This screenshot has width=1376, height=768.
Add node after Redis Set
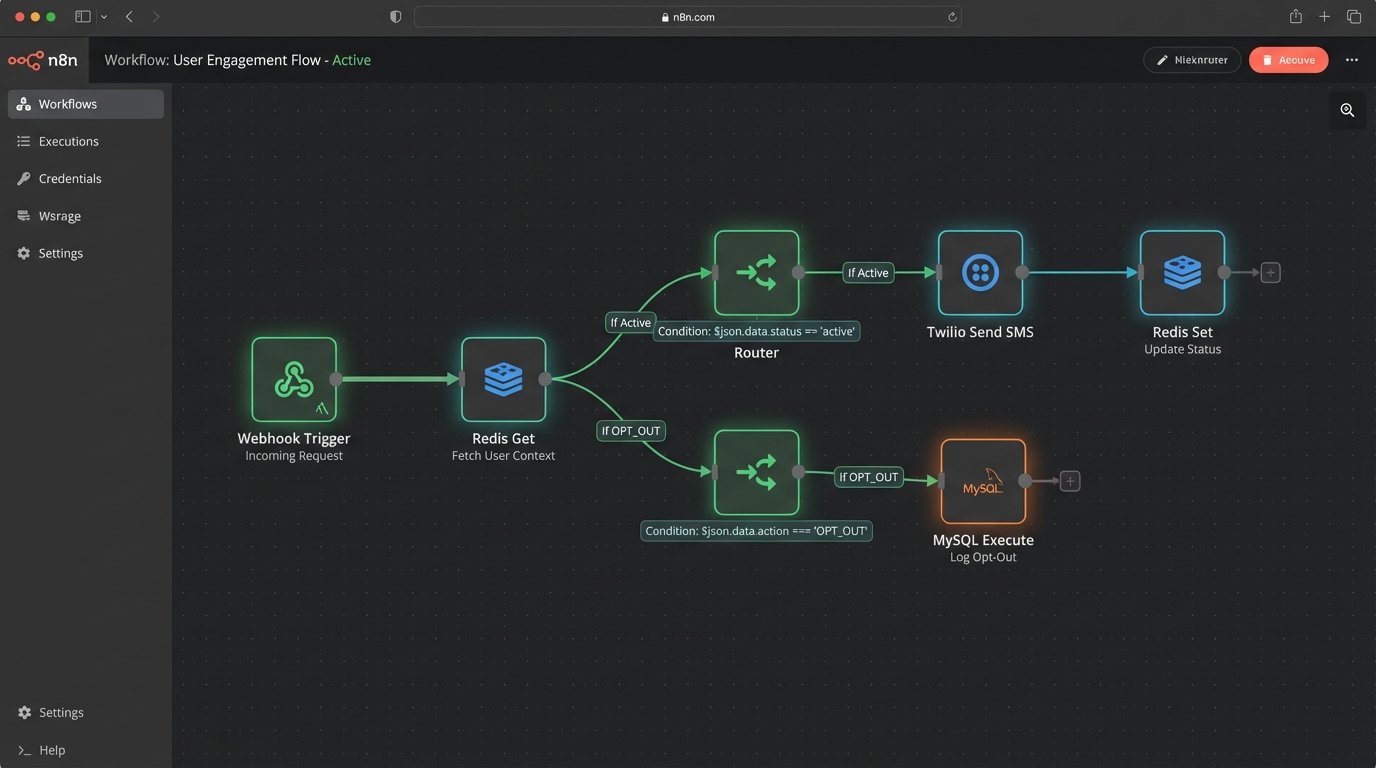(1270, 272)
